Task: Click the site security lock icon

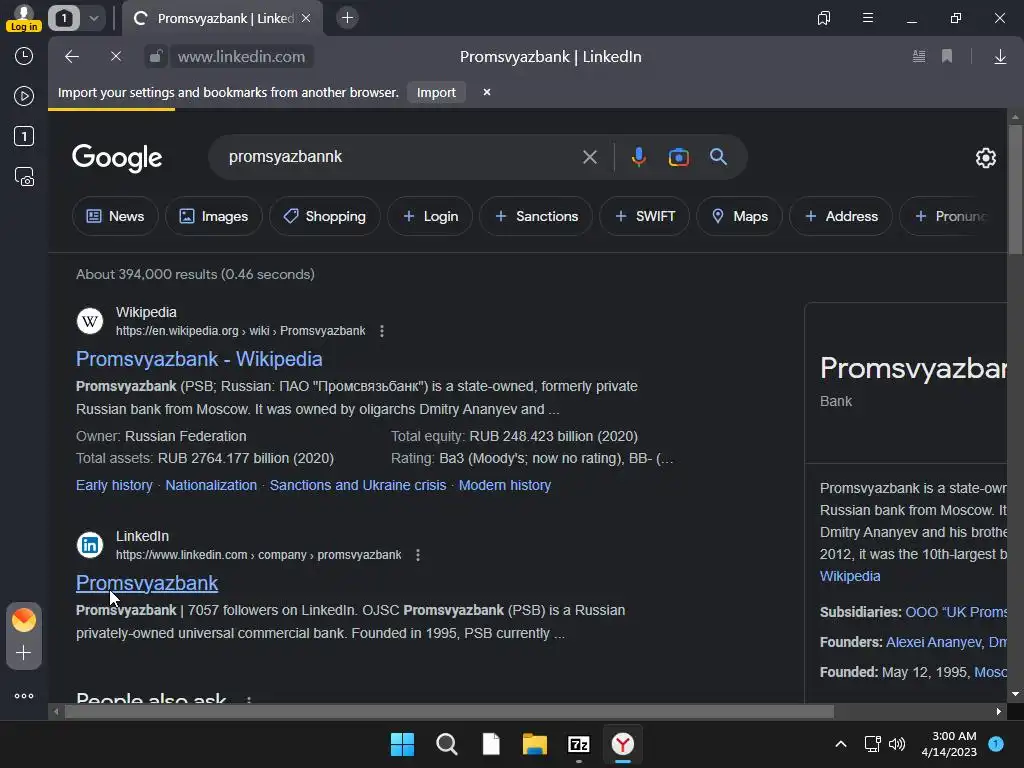Action: [155, 57]
